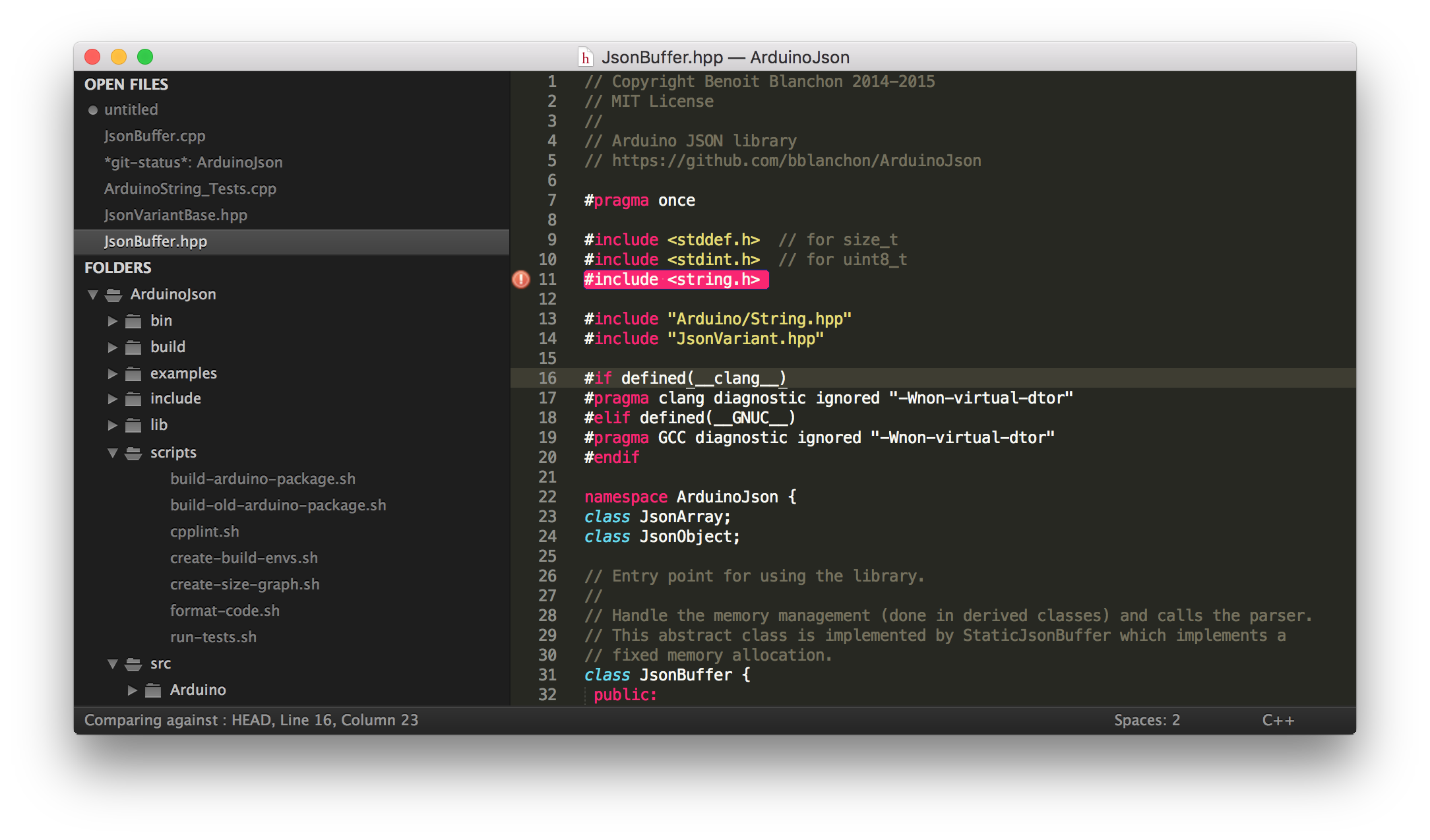Image resolution: width=1430 pixels, height=840 pixels.
Task: Click the bin folder icon
Action: click(x=134, y=321)
